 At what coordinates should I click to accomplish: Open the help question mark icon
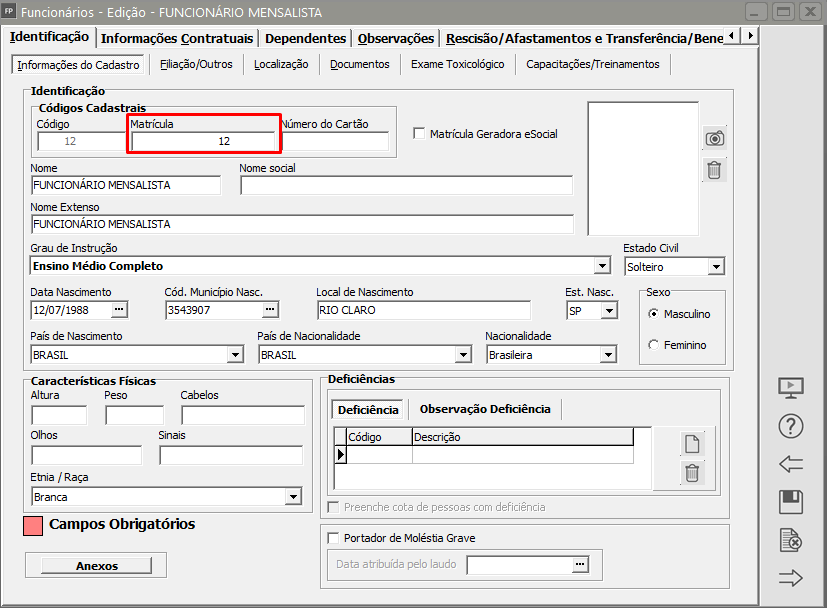(791, 426)
